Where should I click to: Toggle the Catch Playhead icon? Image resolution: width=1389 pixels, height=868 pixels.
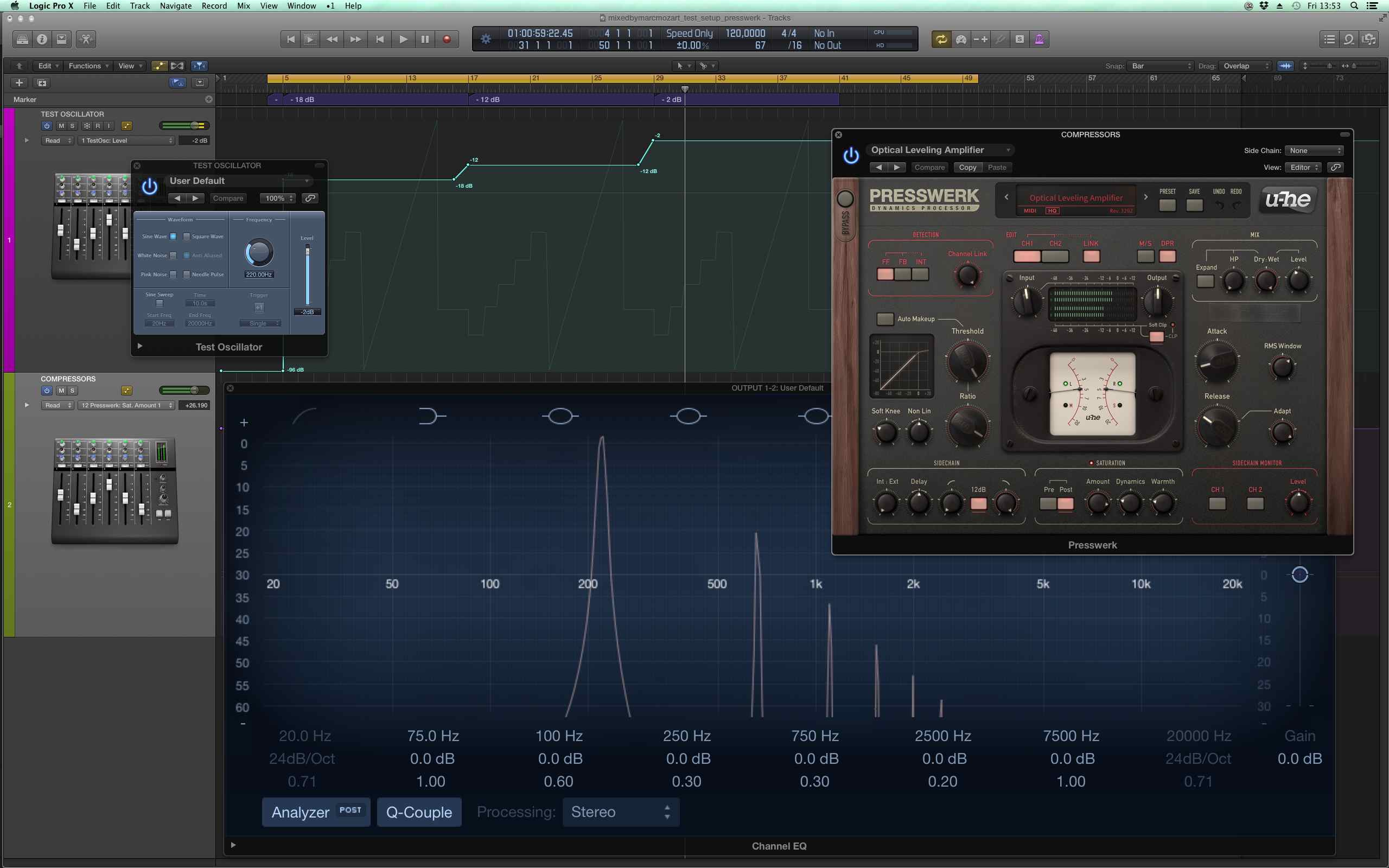(x=199, y=66)
